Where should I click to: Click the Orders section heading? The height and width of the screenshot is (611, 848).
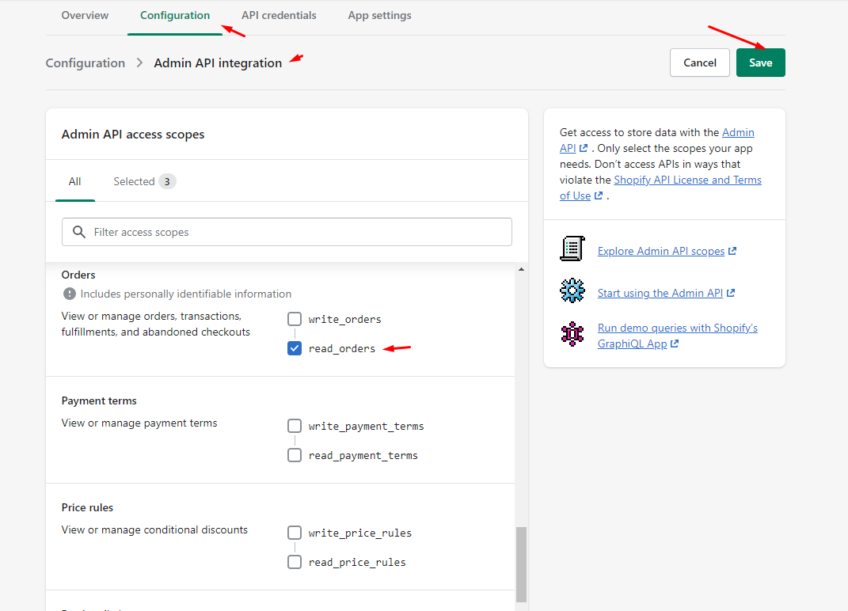pyautogui.click(x=78, y=275)
